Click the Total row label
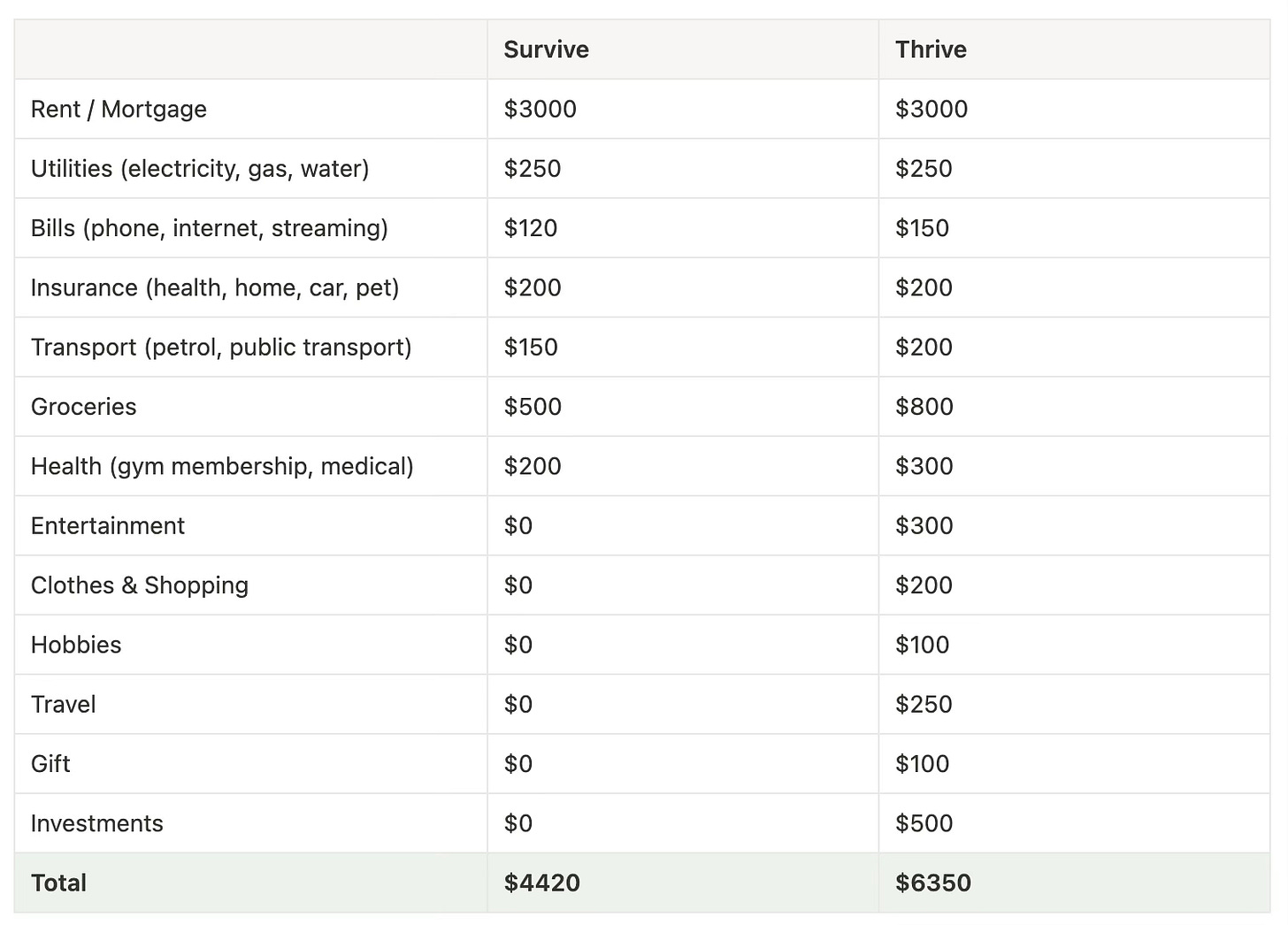Screen dimensions: 1288x925 (x=58, y=883)
